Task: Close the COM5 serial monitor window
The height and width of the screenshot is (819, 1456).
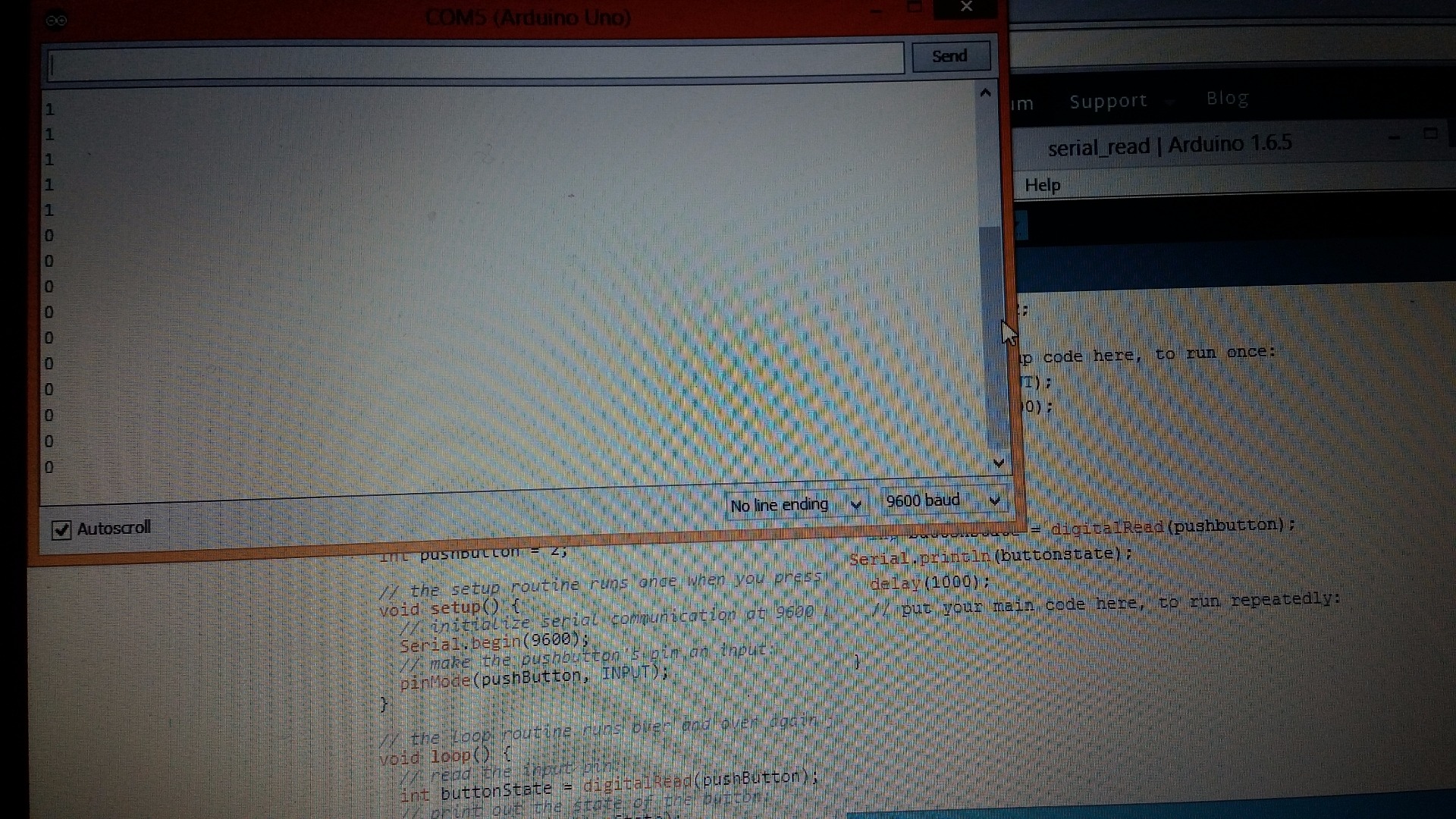Action: pyautogui.click(x=965, y=7)
